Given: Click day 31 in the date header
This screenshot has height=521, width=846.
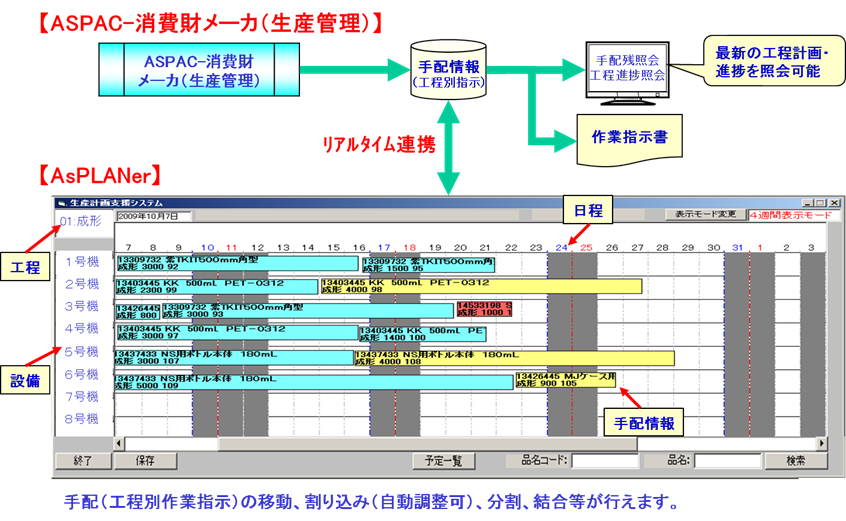Looking at the screenshot, I should point(738,248).
